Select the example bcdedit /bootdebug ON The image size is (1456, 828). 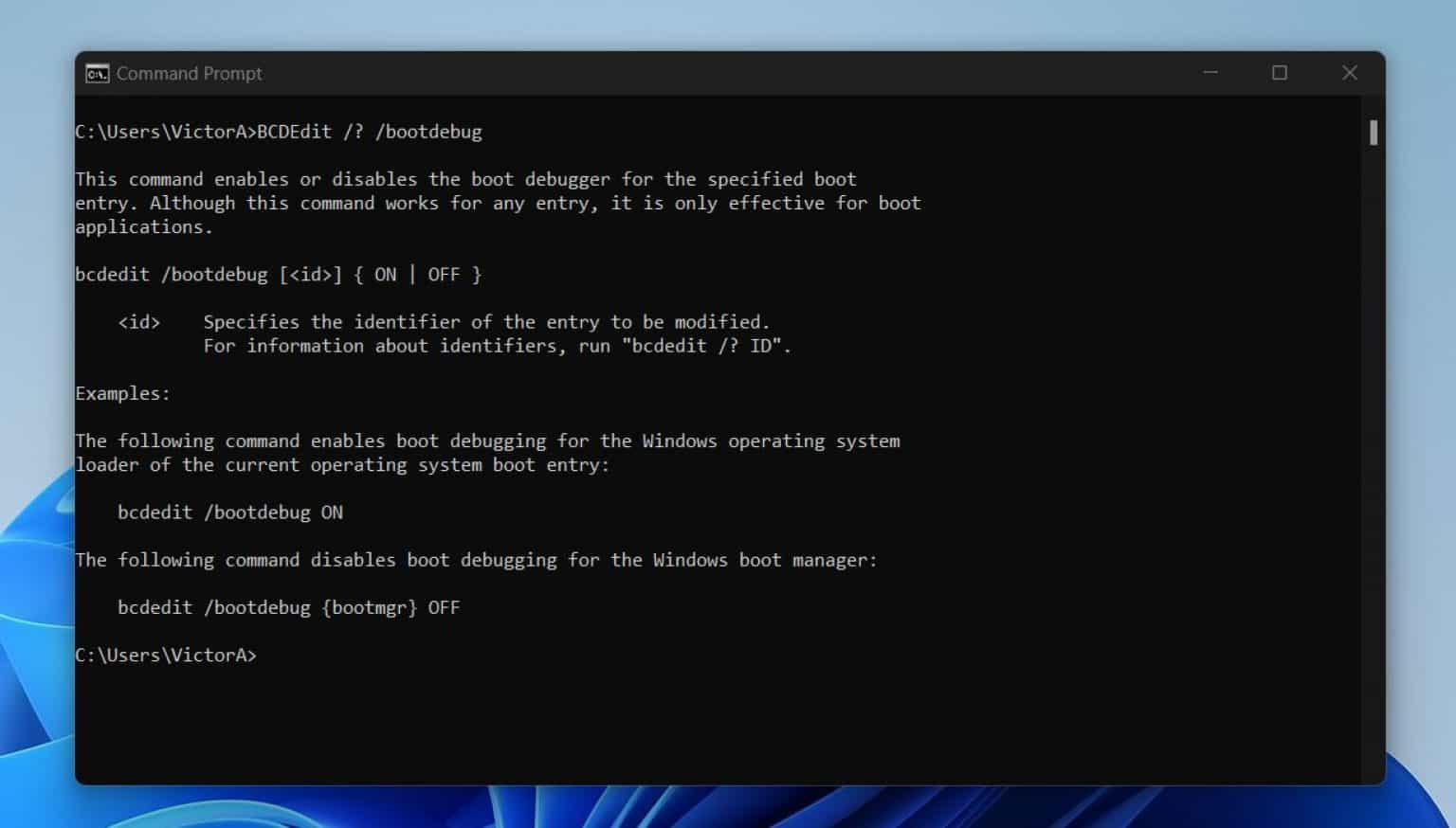coord(230,512)
